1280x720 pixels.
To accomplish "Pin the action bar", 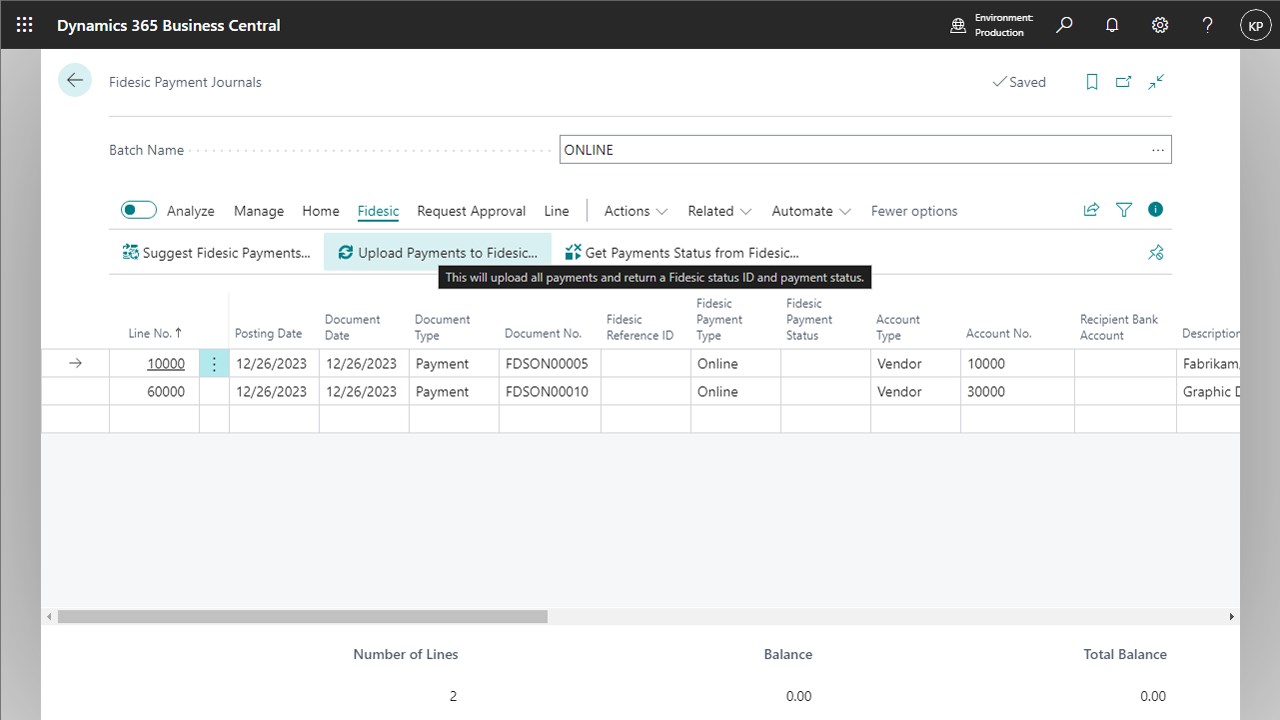I will (x=1156, y=253).
